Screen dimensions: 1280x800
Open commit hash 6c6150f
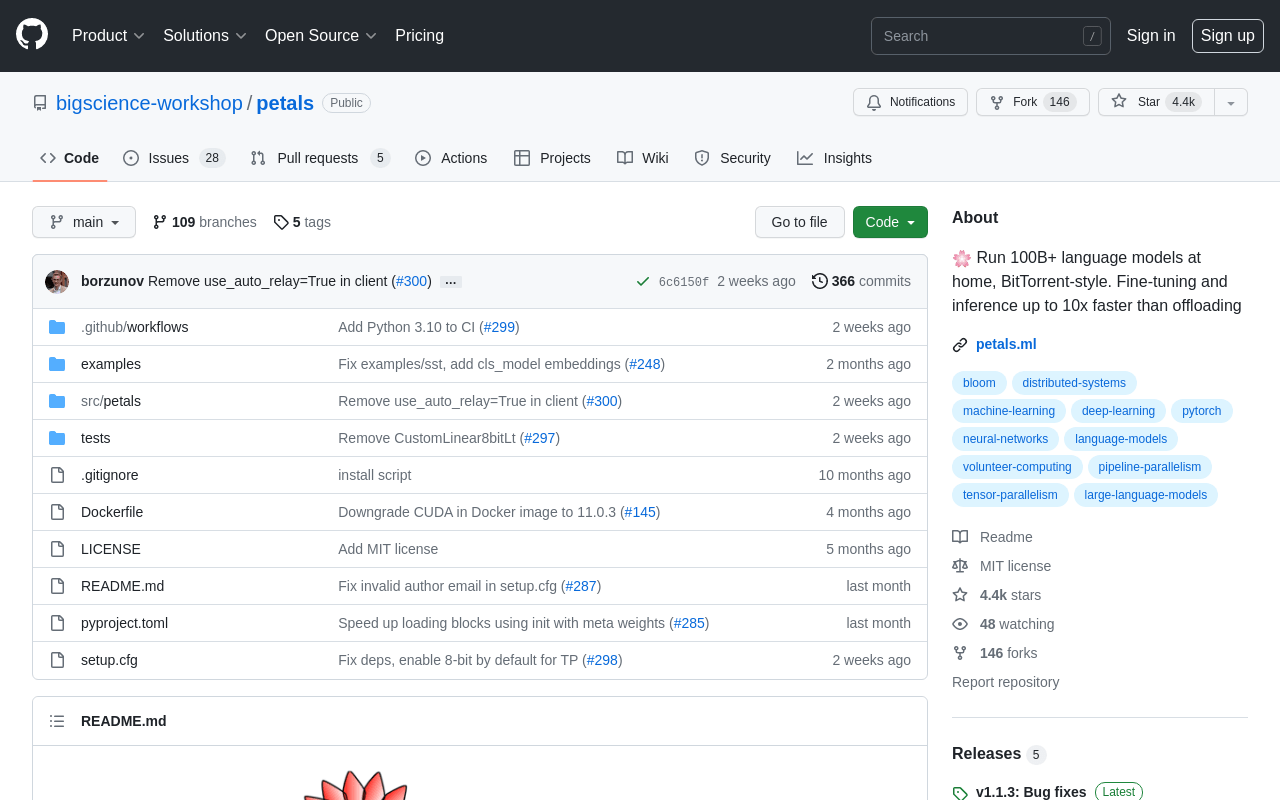pyautogui.click(x=684, y=282)
